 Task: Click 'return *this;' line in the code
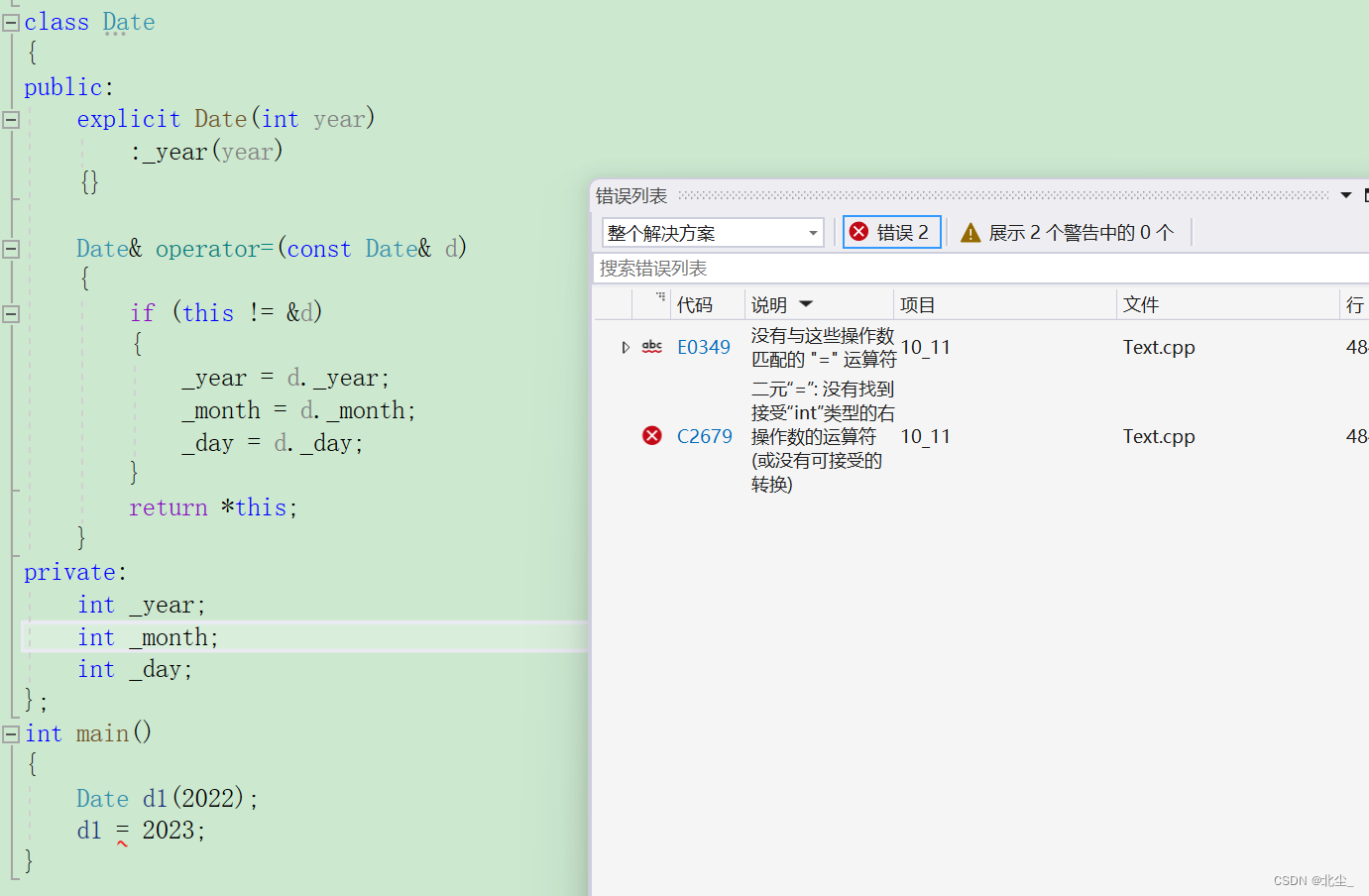(x=213, y=507)
